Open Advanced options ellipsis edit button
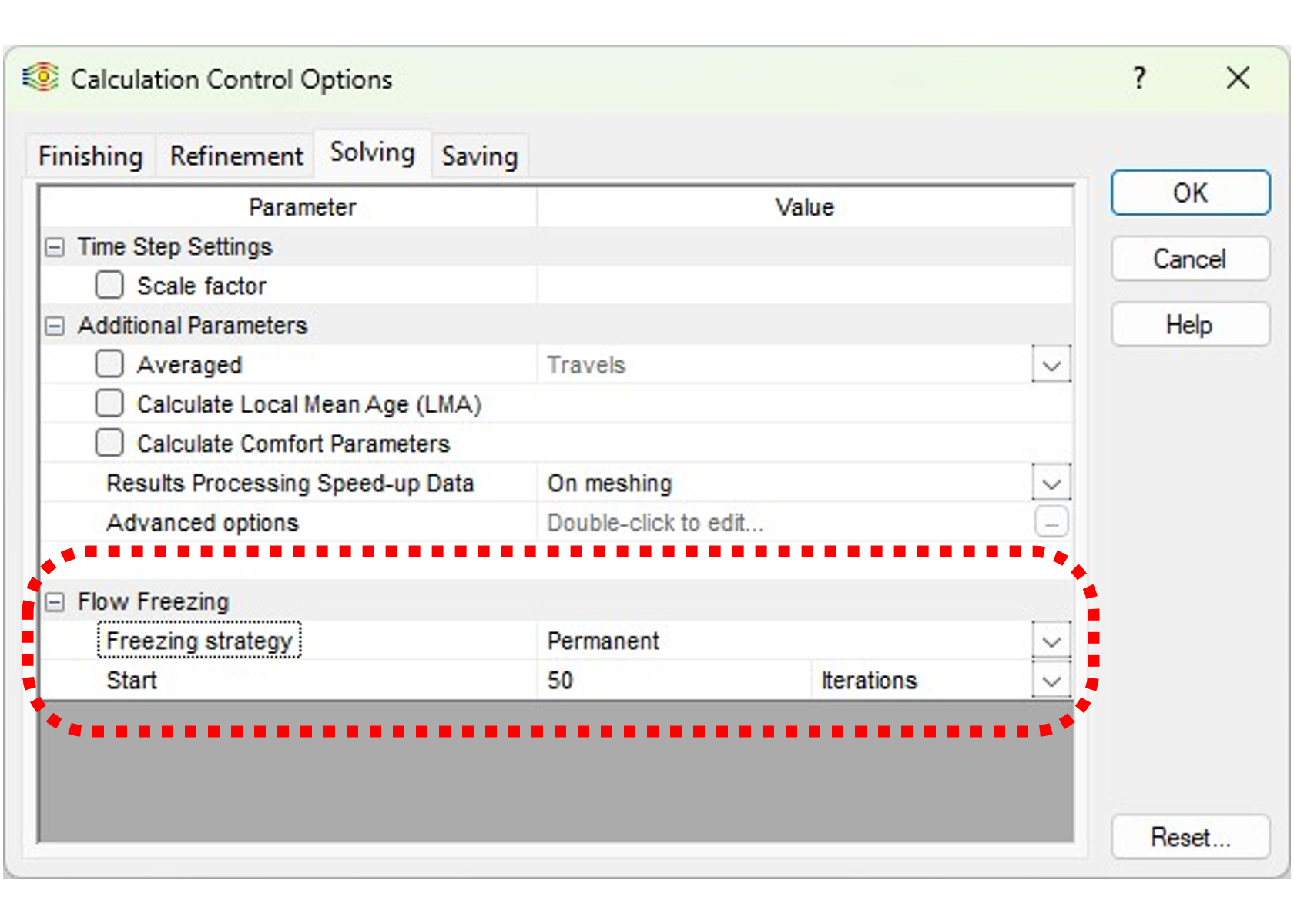 click(x=1051, y=522)
